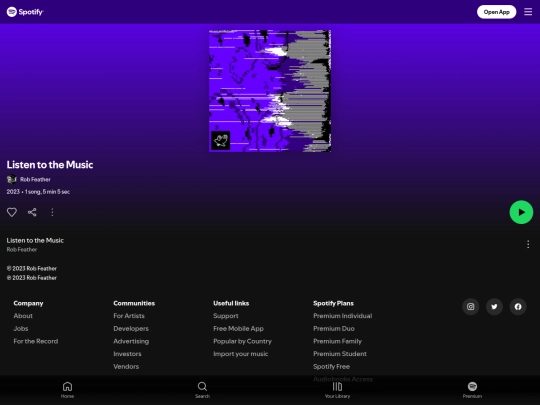This screenshot has width=540, height=405.
Task: Open Free Mobile App link
Action: tap(238, 329)
